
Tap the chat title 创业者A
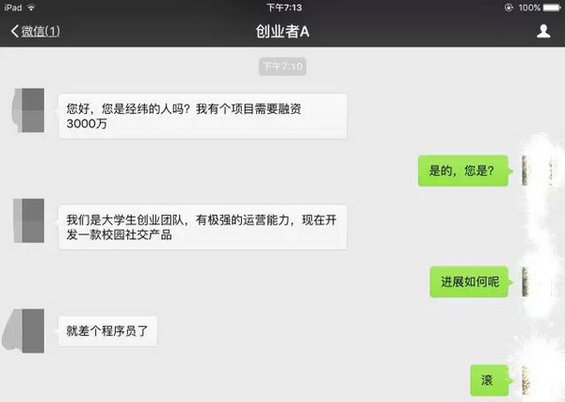[x=282, y=31]
